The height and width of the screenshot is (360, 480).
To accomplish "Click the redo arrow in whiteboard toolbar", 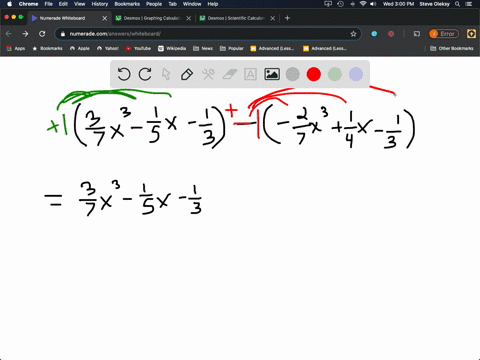I will point(145,74).
